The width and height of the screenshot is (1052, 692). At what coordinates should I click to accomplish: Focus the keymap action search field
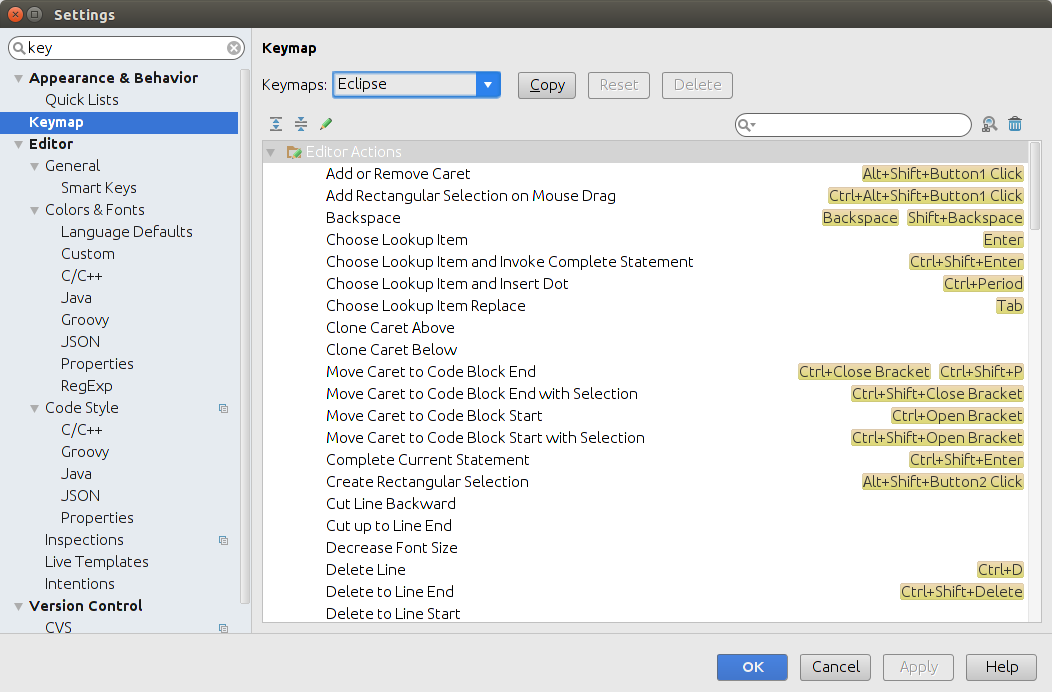pyautogui.click(x=853, y=125)
